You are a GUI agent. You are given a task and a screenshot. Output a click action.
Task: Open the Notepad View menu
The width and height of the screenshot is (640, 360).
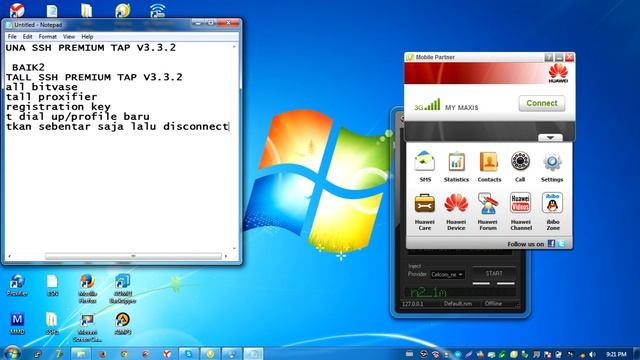(x=69, y=37)
